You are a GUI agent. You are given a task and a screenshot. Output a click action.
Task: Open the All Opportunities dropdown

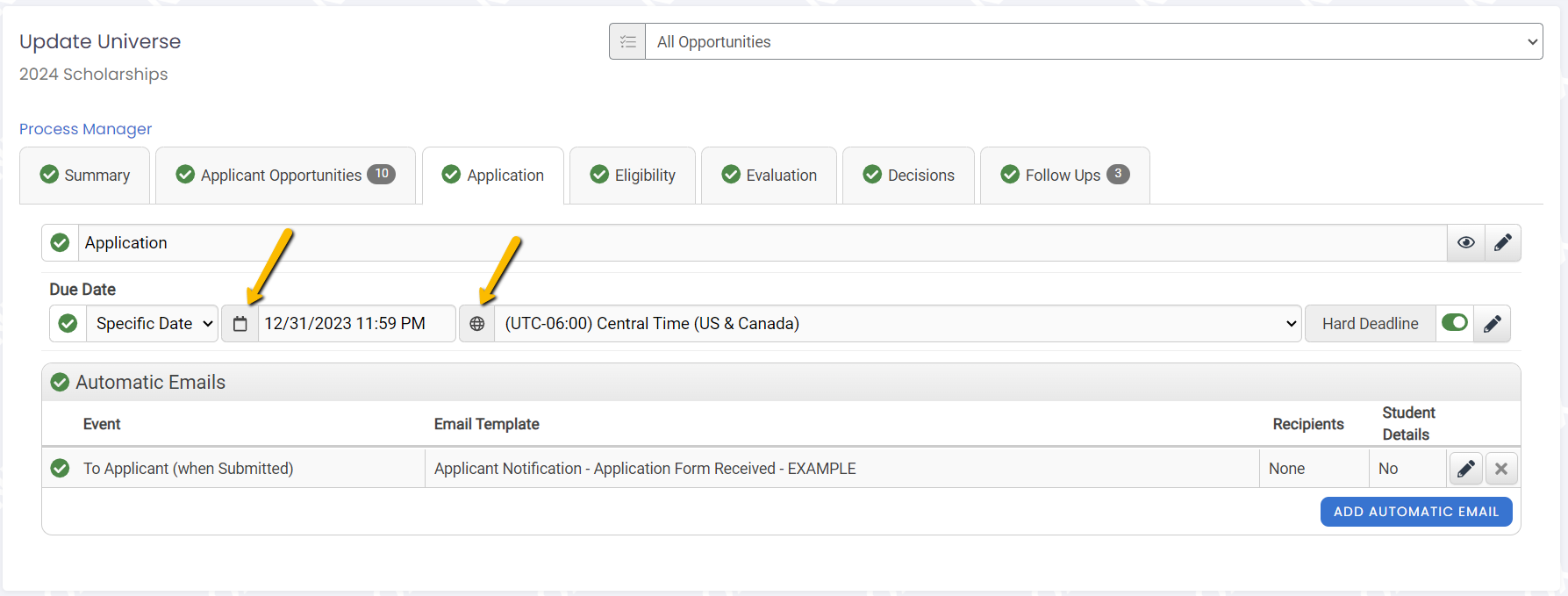(1093, 41)
